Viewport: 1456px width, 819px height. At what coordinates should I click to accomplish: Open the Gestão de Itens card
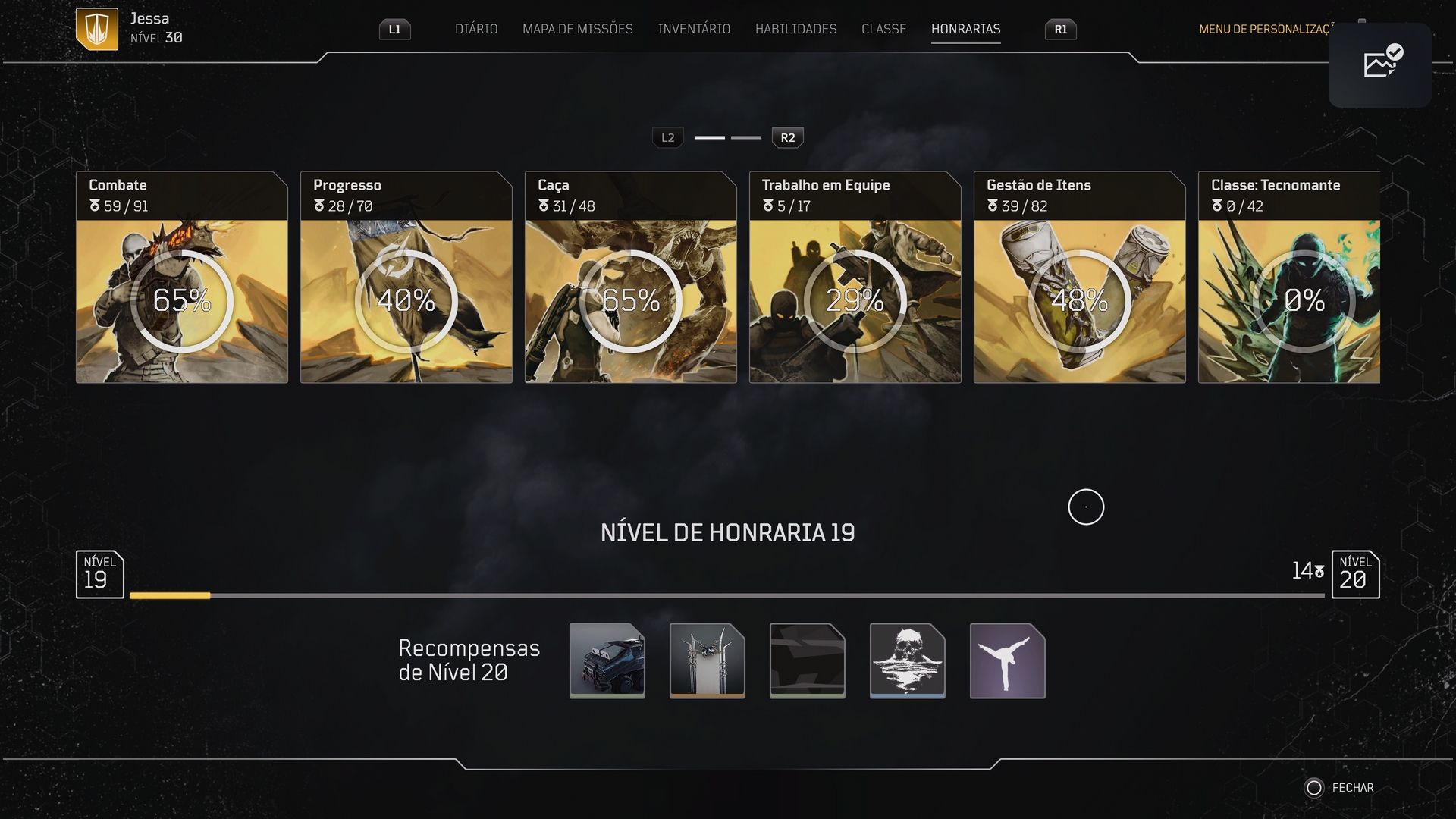[1080, 278]
